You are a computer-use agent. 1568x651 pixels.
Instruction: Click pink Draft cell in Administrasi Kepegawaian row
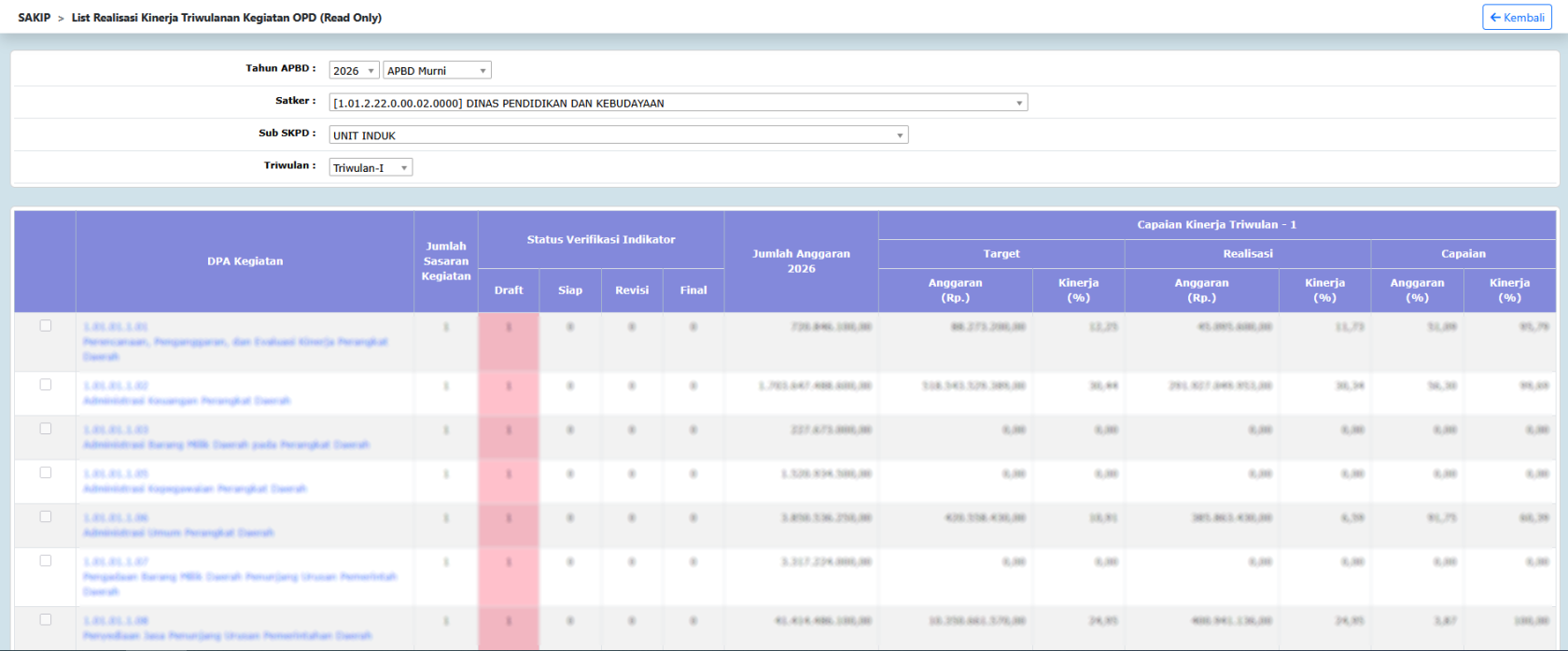(509, 481)
